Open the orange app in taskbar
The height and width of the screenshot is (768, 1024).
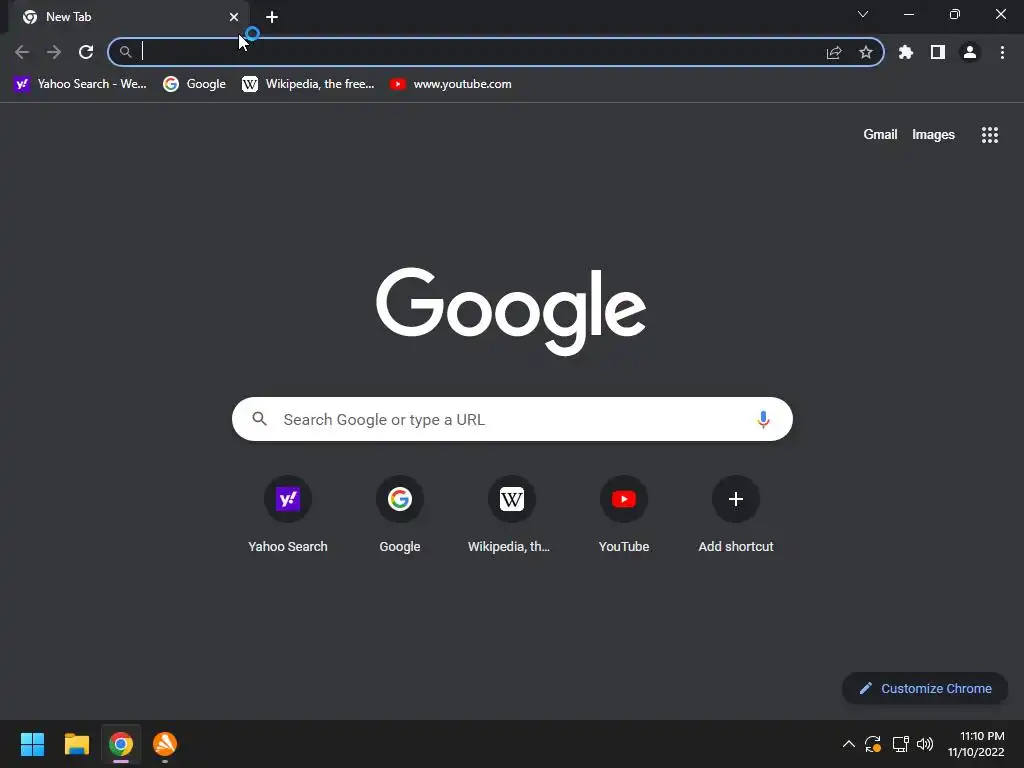pyautogui.click(x=165, y=744)
